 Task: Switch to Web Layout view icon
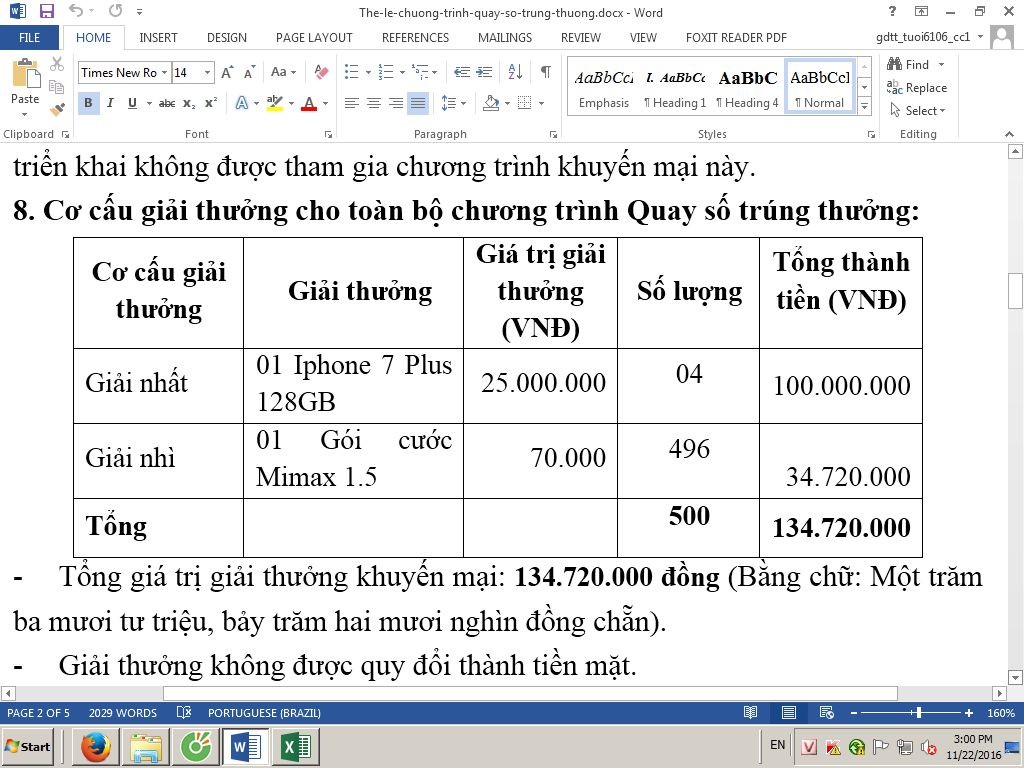click(x=827, y=712)
